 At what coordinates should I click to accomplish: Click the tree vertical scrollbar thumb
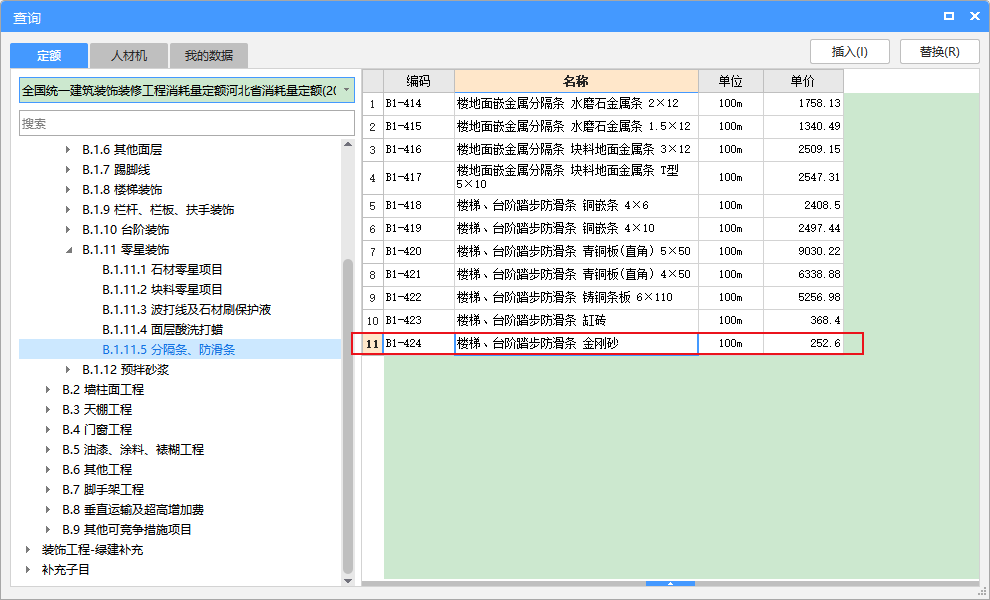point(348,416)
